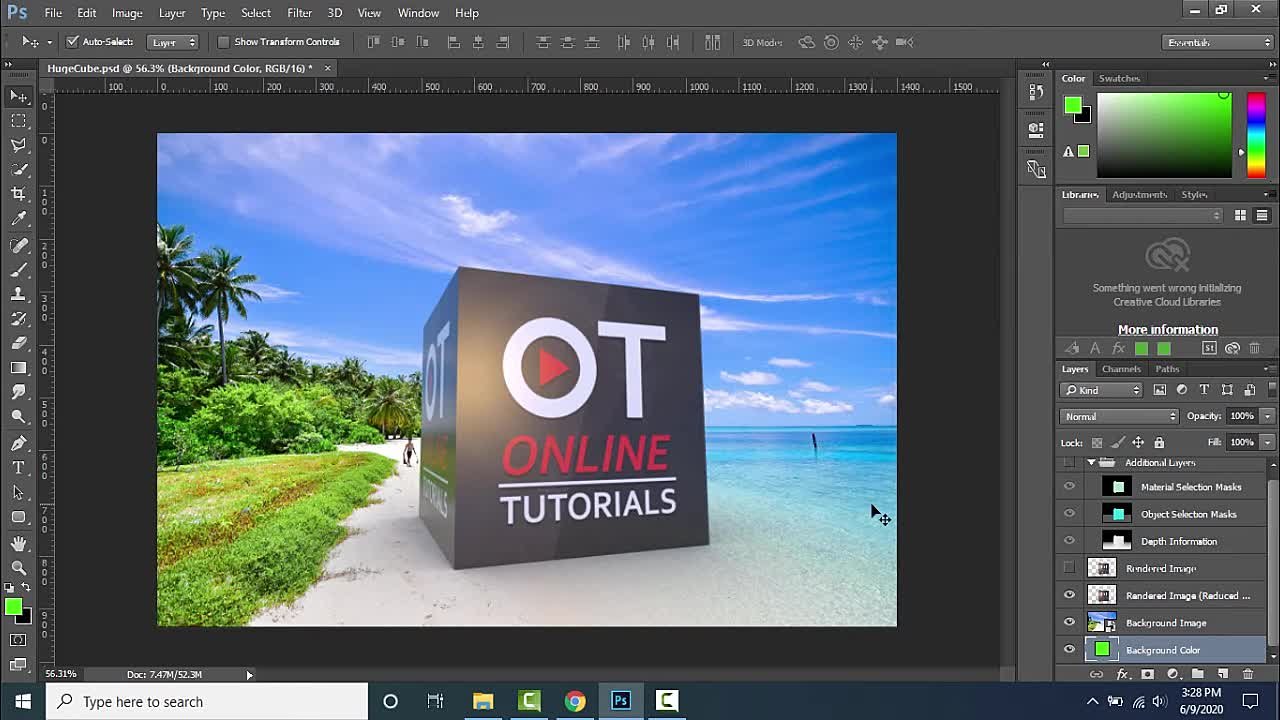Filter layers by type layers icon
Screen dimensions: 1280x720
coord(1204,390)
